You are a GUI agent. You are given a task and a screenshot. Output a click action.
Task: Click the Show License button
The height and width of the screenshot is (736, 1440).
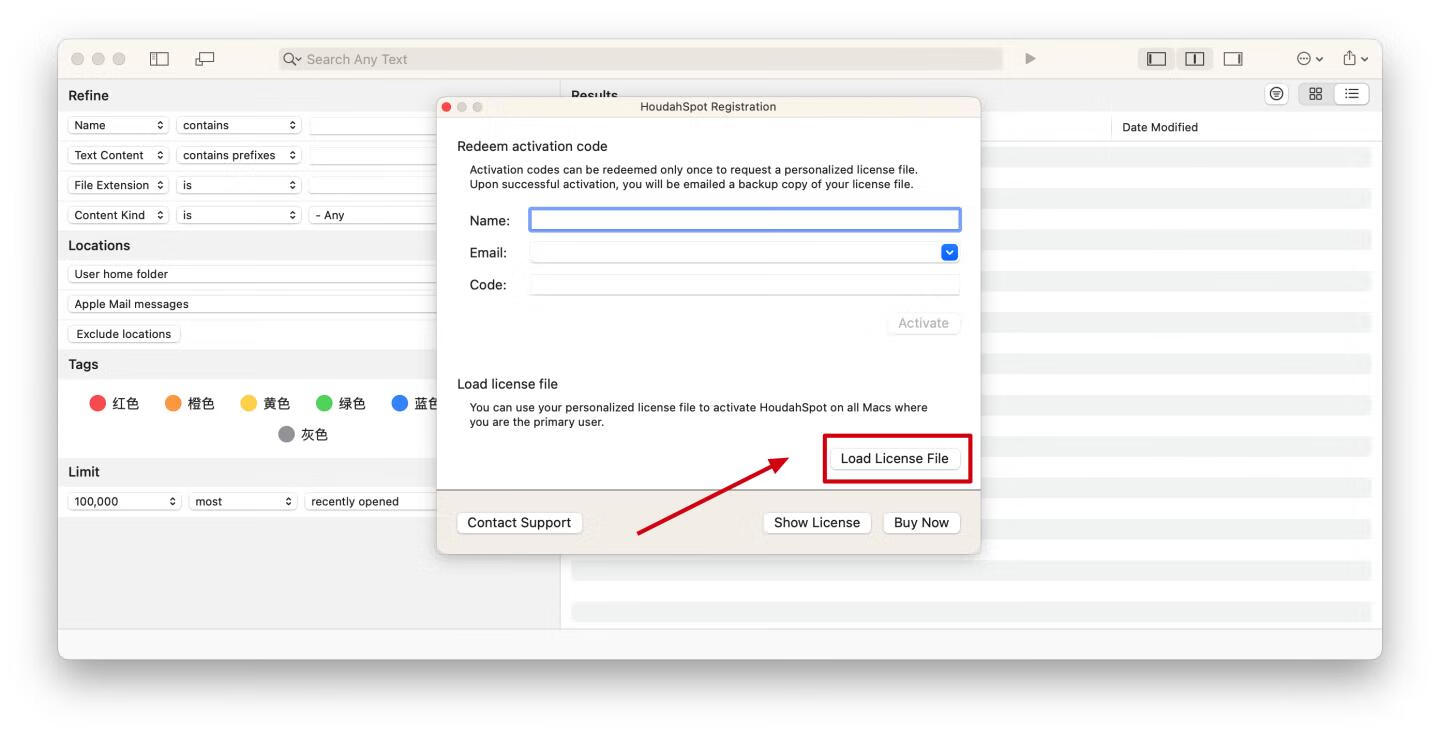coord(817,522)
